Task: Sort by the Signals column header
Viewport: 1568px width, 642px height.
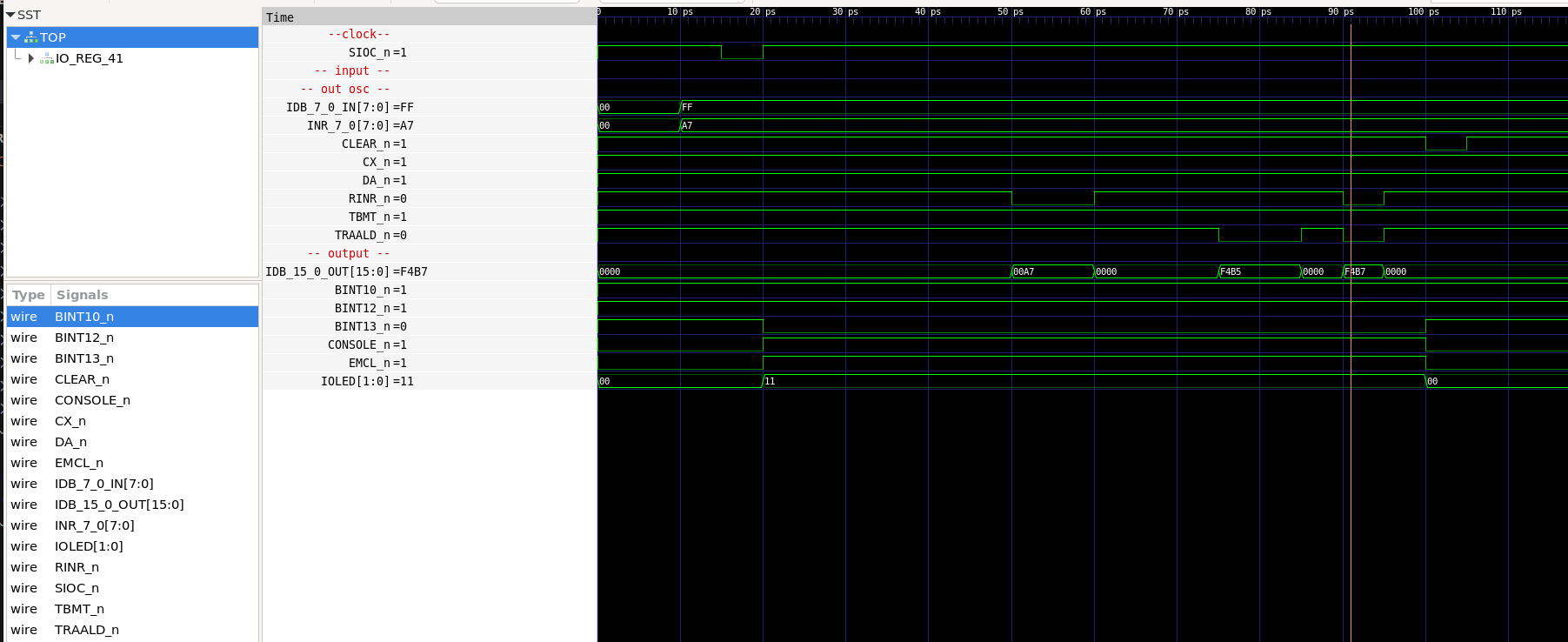Action: click(x=83, y=295)
